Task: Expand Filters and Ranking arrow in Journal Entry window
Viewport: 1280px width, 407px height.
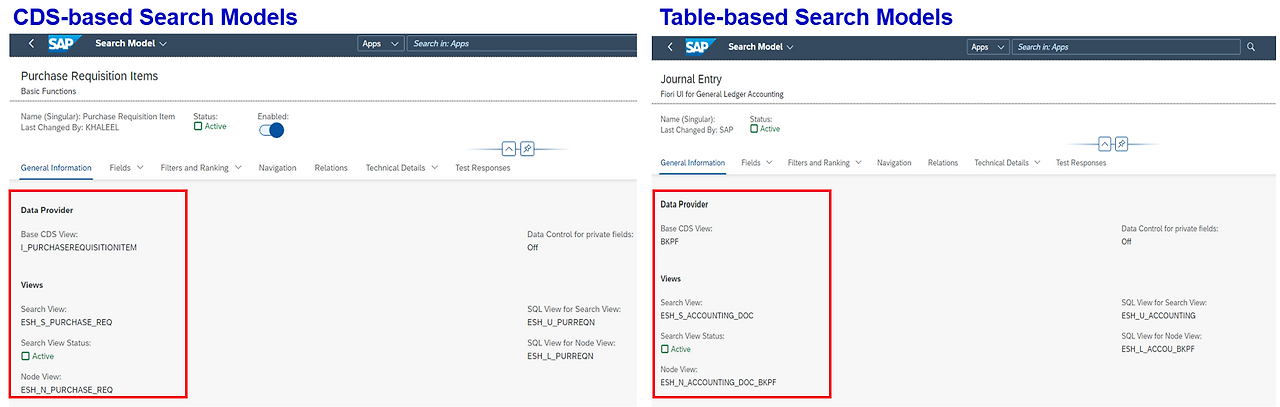Action: 859,162
